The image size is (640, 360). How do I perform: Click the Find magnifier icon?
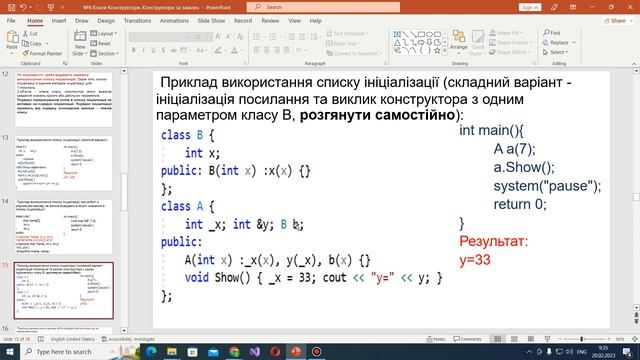click(x=546, y=33)
